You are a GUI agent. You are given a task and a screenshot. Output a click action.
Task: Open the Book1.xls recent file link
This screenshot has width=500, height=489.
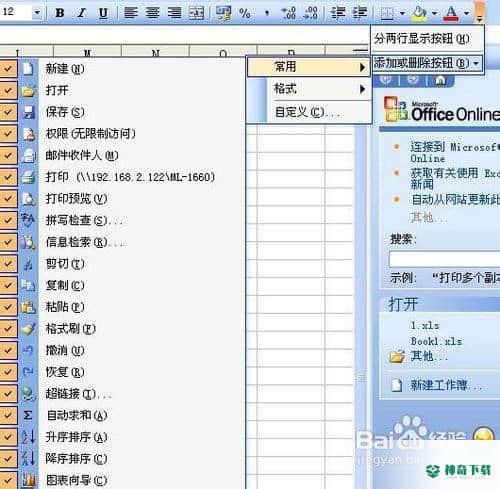pos(436,341)
